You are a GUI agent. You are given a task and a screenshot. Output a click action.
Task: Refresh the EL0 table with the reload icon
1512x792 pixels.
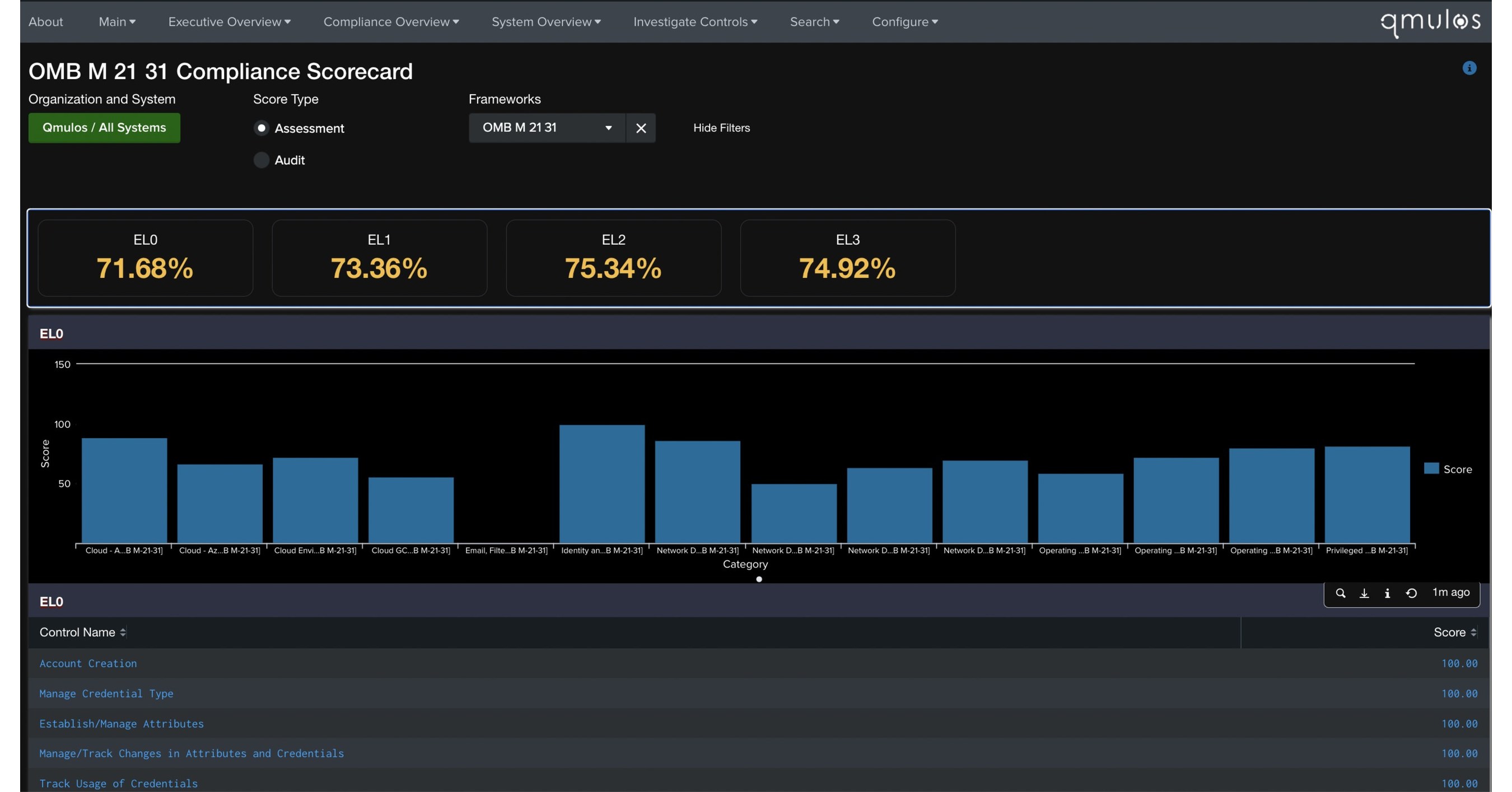click(x=1411, y=593)
